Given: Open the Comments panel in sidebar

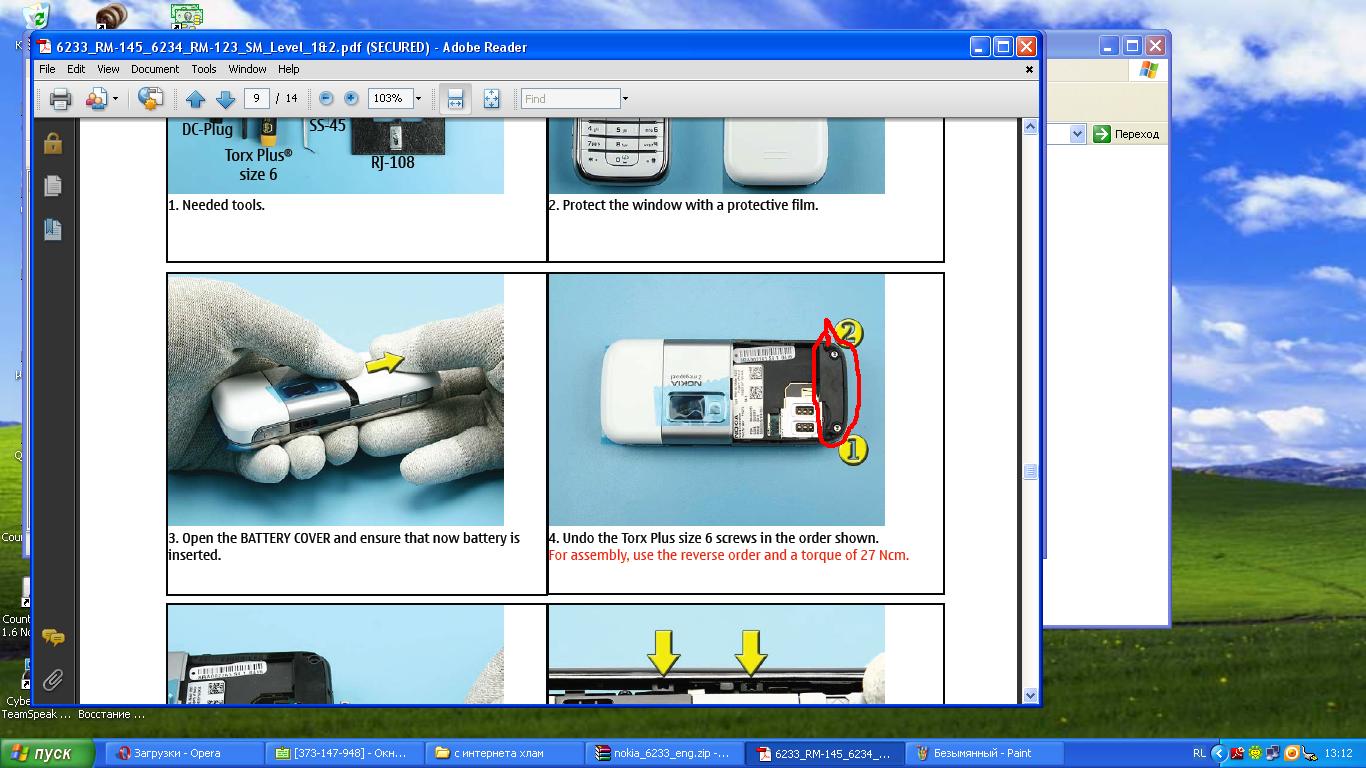Looking at the screenshot, I should point(53,637).
